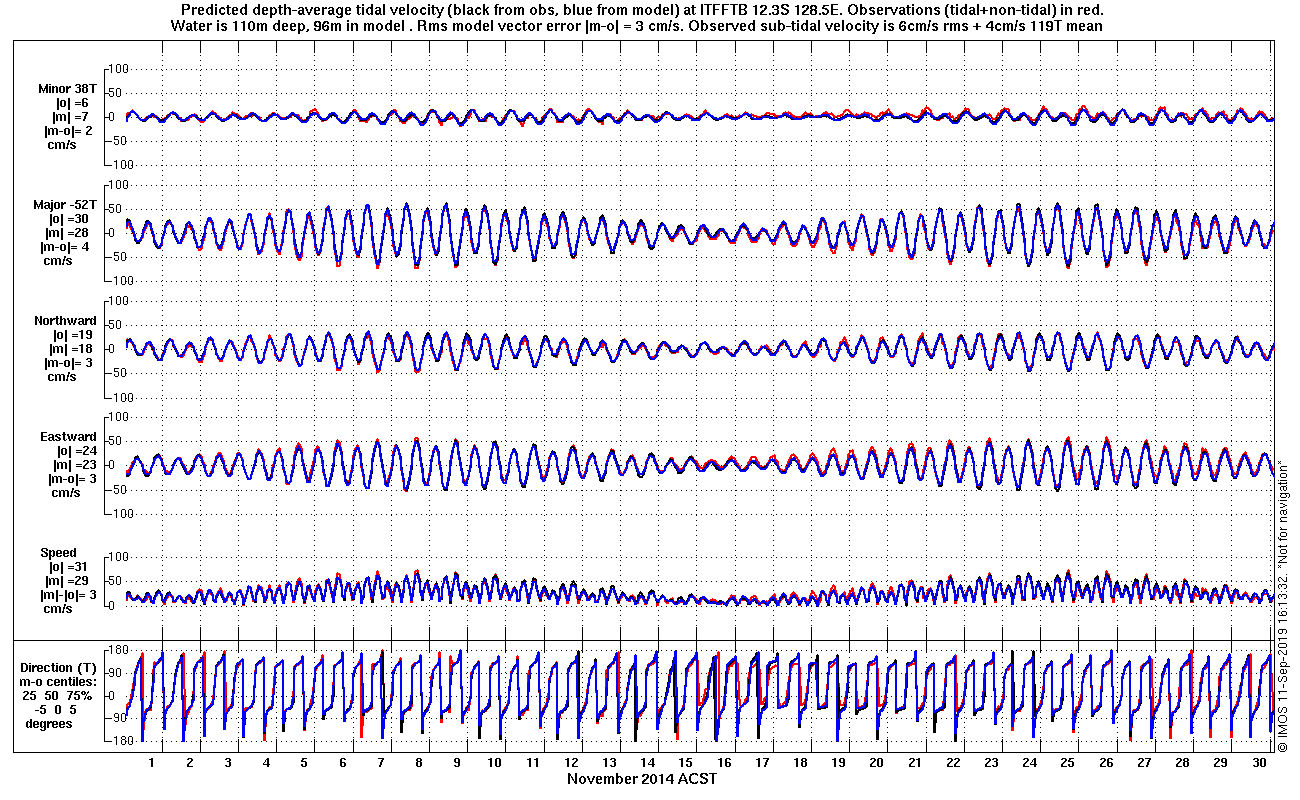Click the '-180' y-tick of the Direction panel
Screen dimensions: 1300x800
(119, 741)
